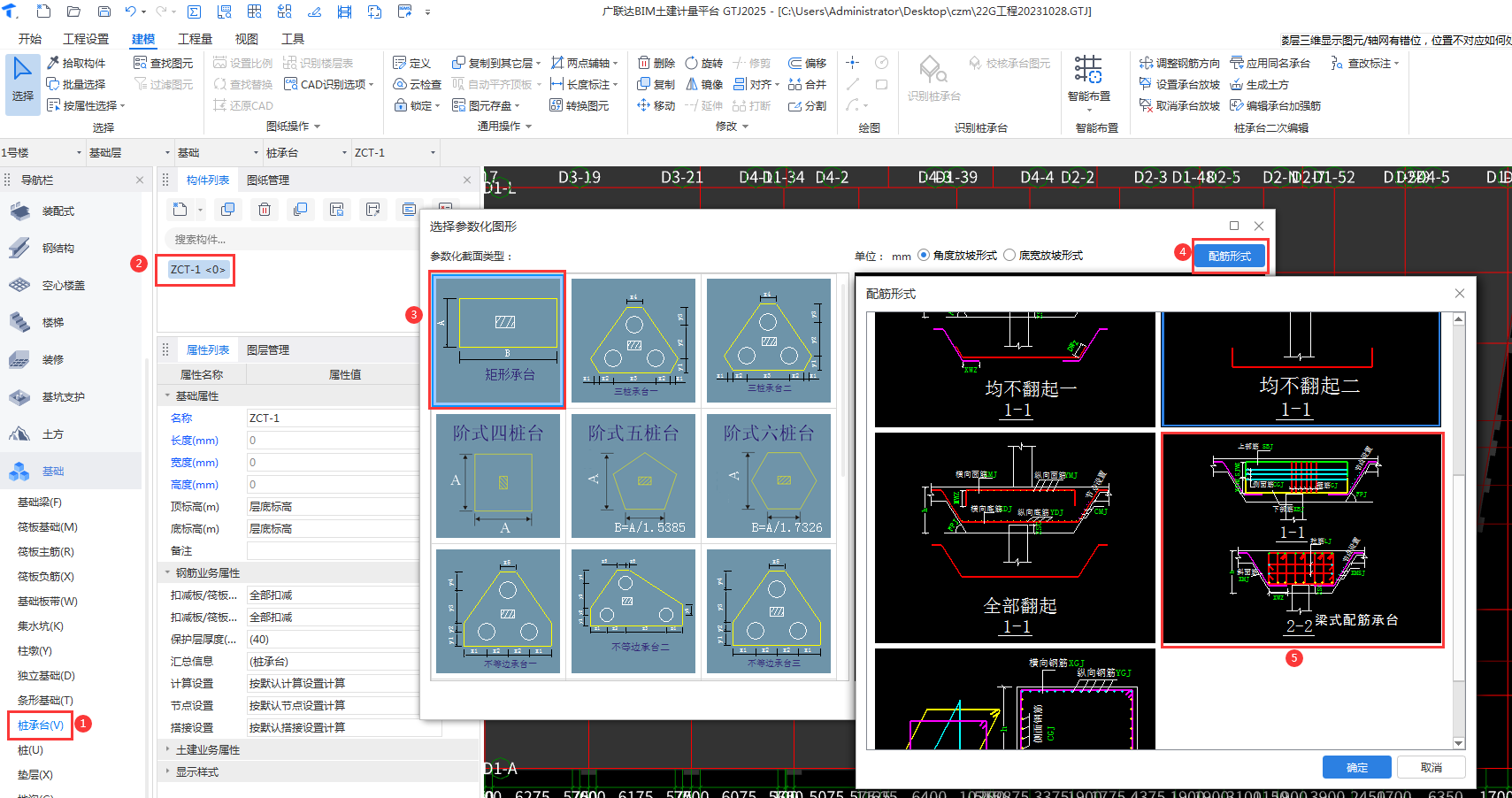Click the 配筋形式 button
Screen dimensions: 1512x798
(x=1230, y=256)
